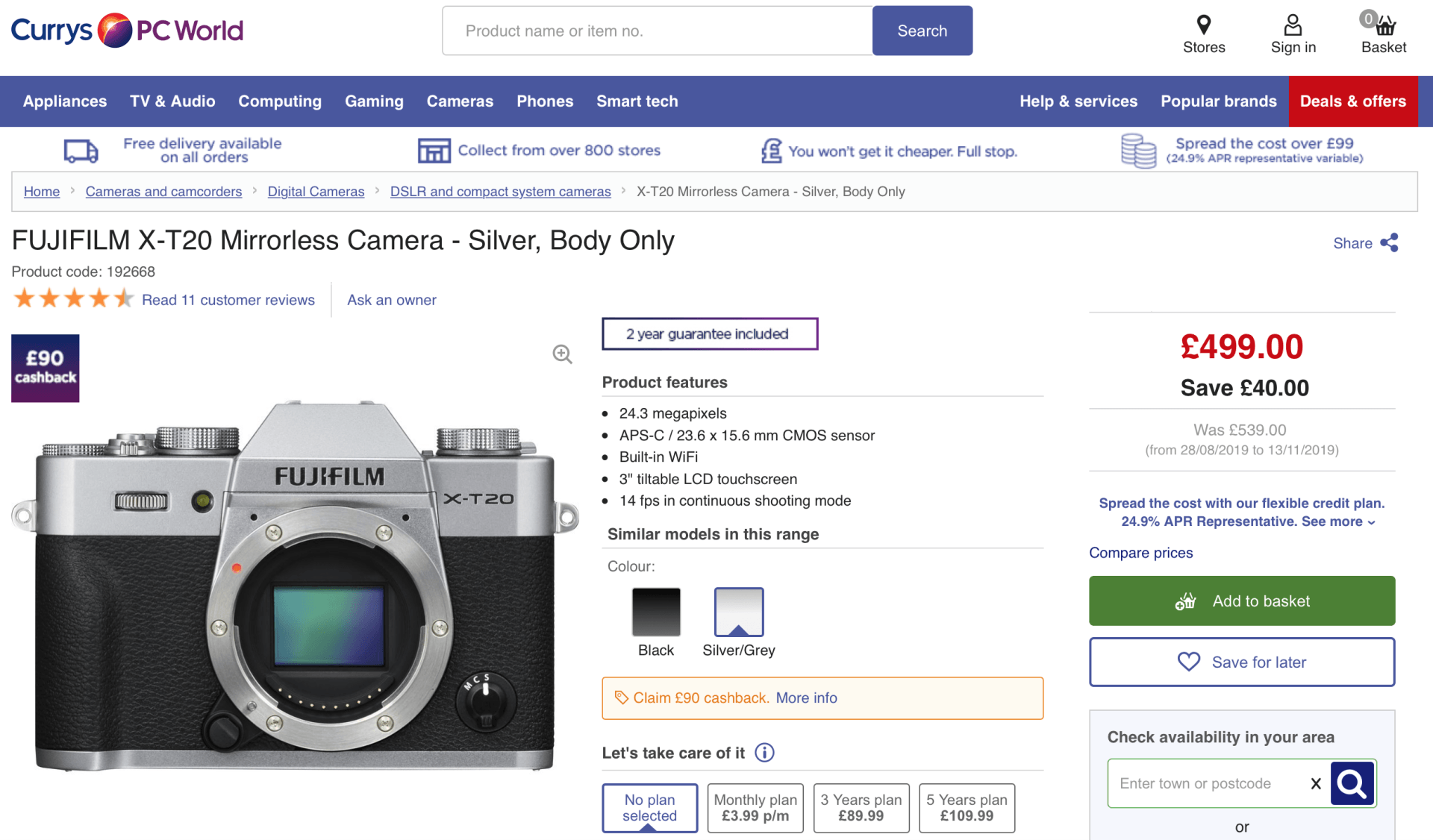Click the Sign in person icon
Image resolution: width=1433 pixels, height=840 pixels.
click(1293, 25)
